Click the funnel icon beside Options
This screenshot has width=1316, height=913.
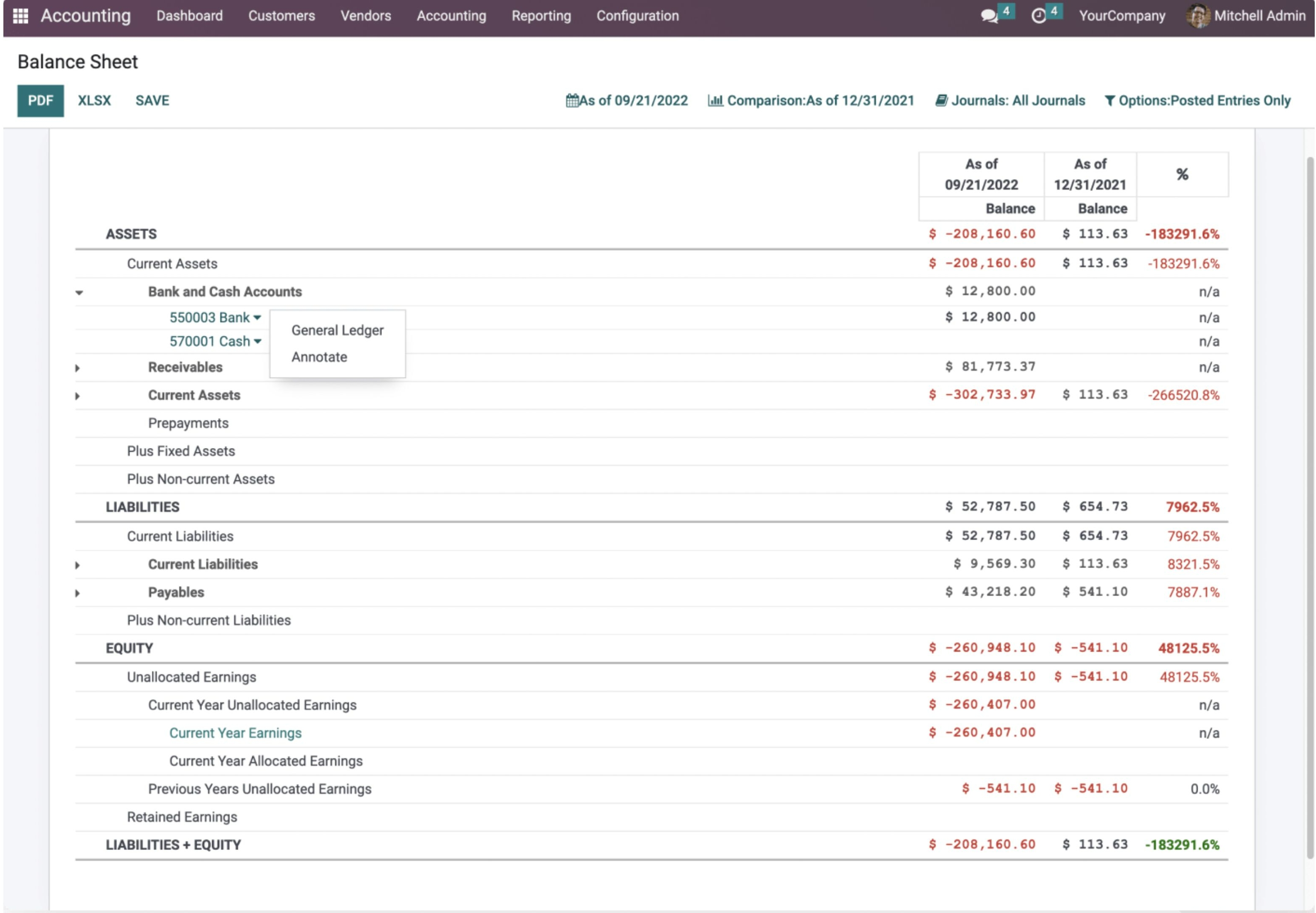[x=1110, y=101]
